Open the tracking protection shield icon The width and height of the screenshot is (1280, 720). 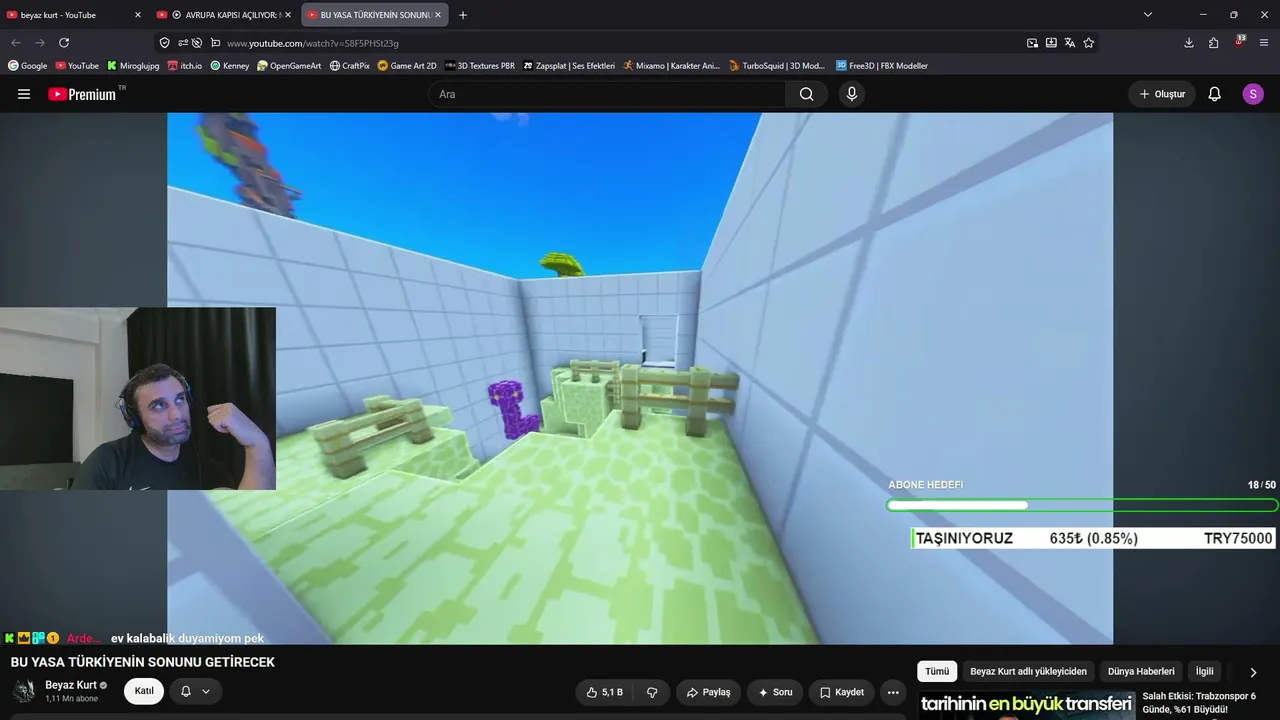coord(164,43)
